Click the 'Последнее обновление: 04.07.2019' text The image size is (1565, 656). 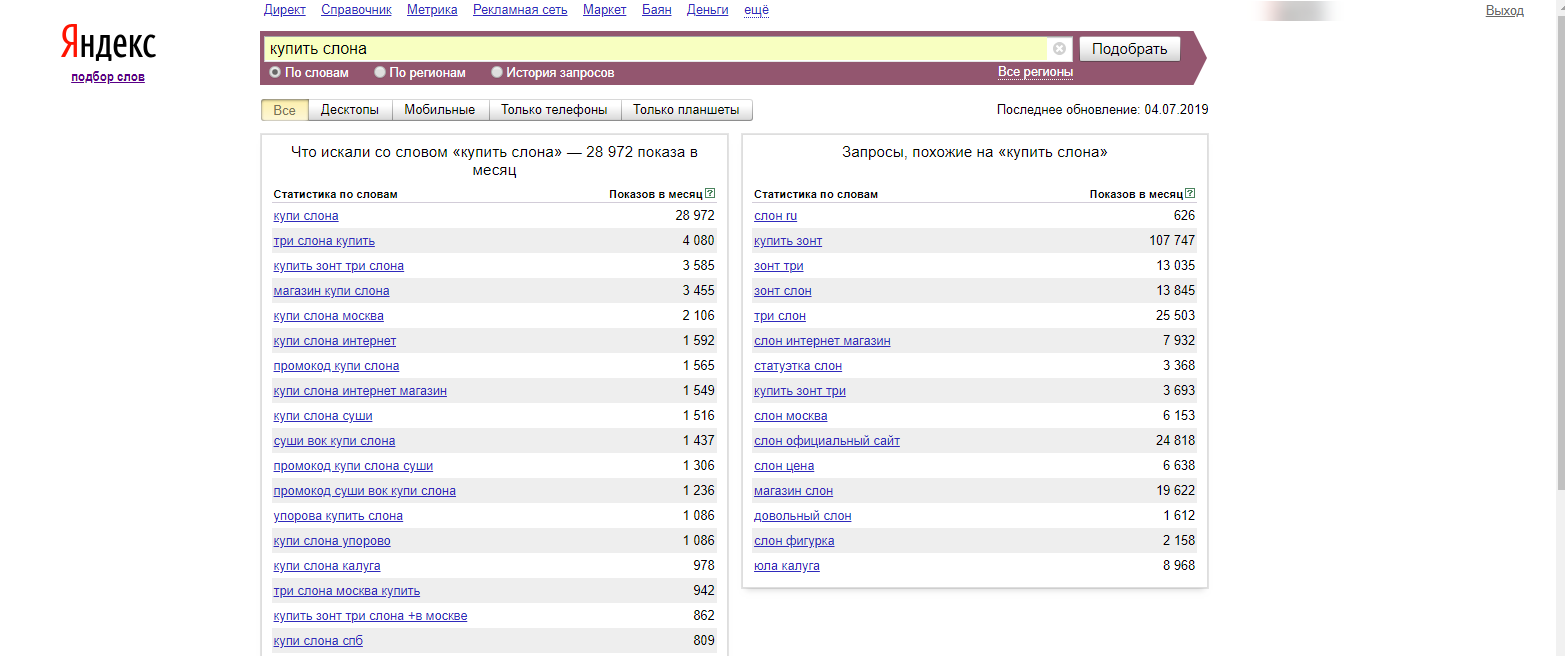[1102, 110]
